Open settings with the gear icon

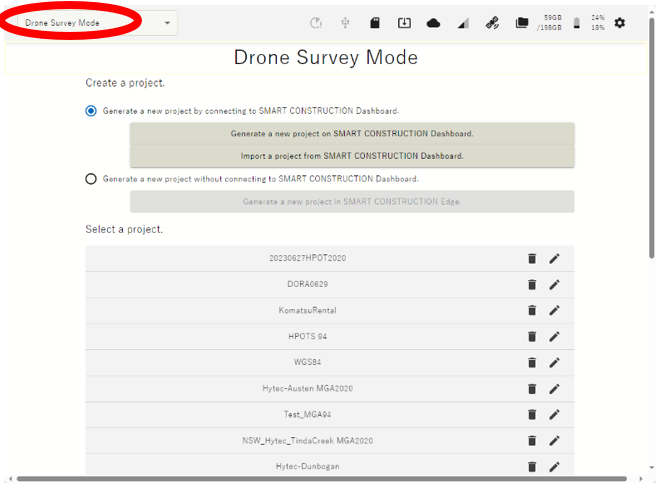pyautogui.click(x=620, y=23)
